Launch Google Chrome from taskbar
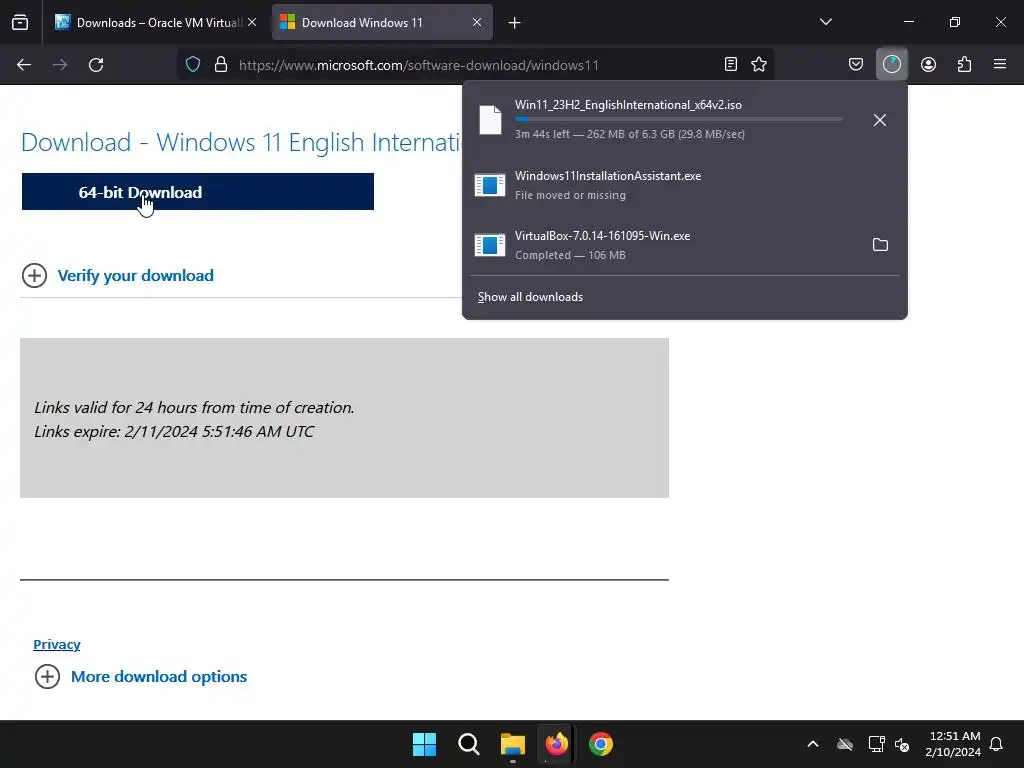The image size is (1024, 768). click(x=601, y=744)
